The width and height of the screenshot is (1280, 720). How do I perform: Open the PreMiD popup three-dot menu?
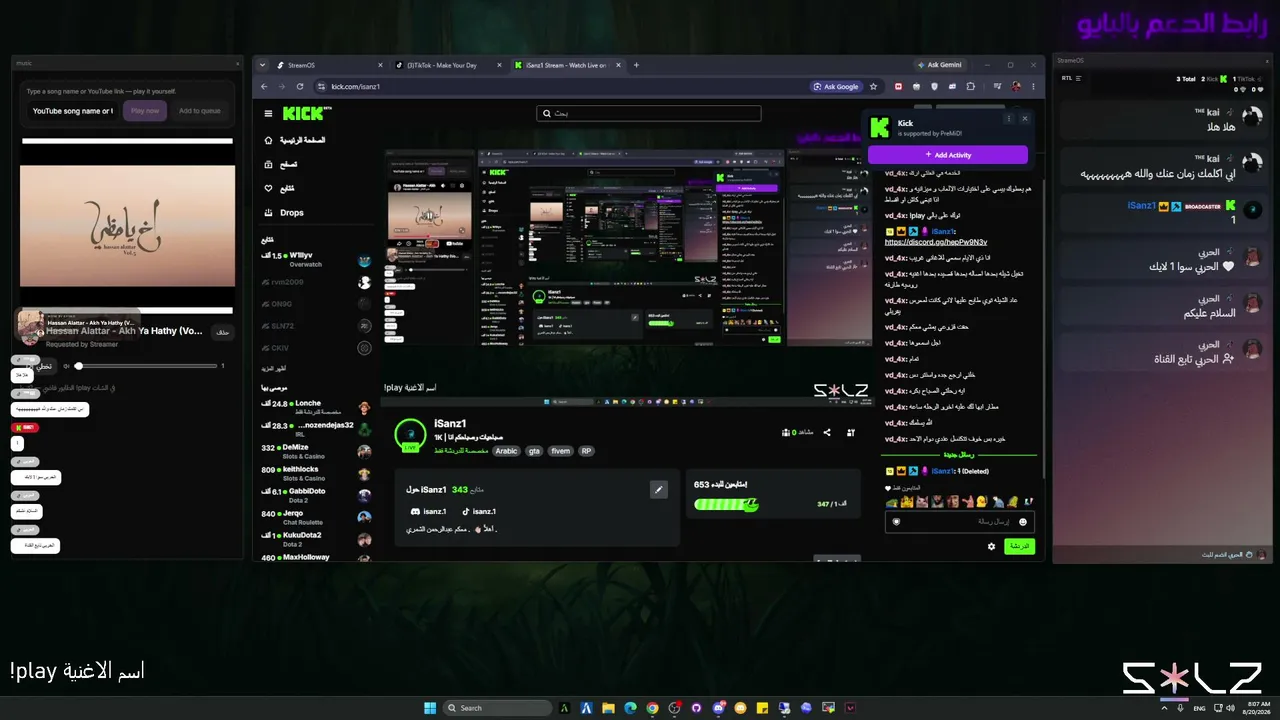click(1008, 118)
